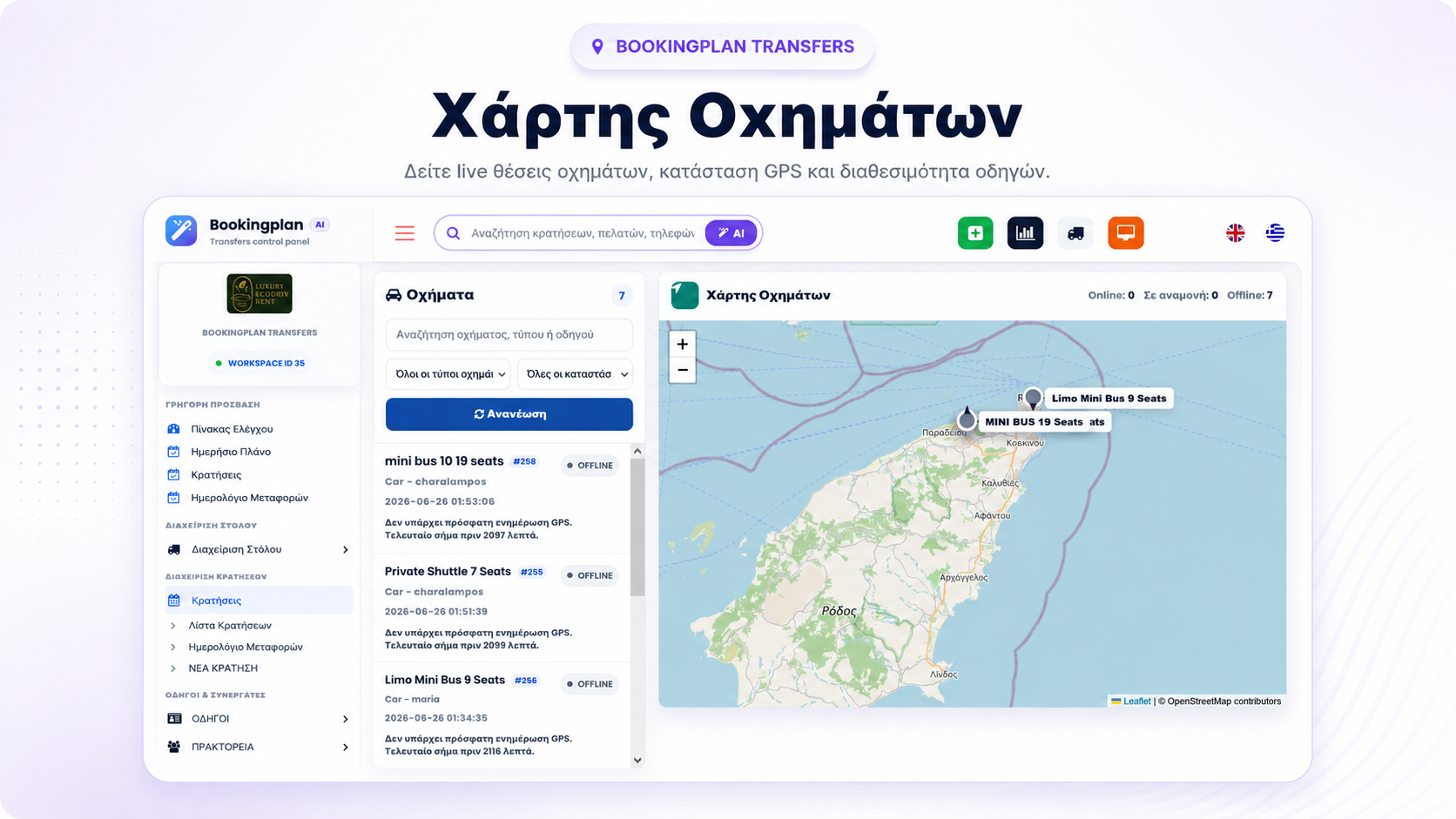Click the Limo Mini Bus 9 Seats map marker
The height and width of the screenshot is (819, 1456).
tap(1033, 399)
